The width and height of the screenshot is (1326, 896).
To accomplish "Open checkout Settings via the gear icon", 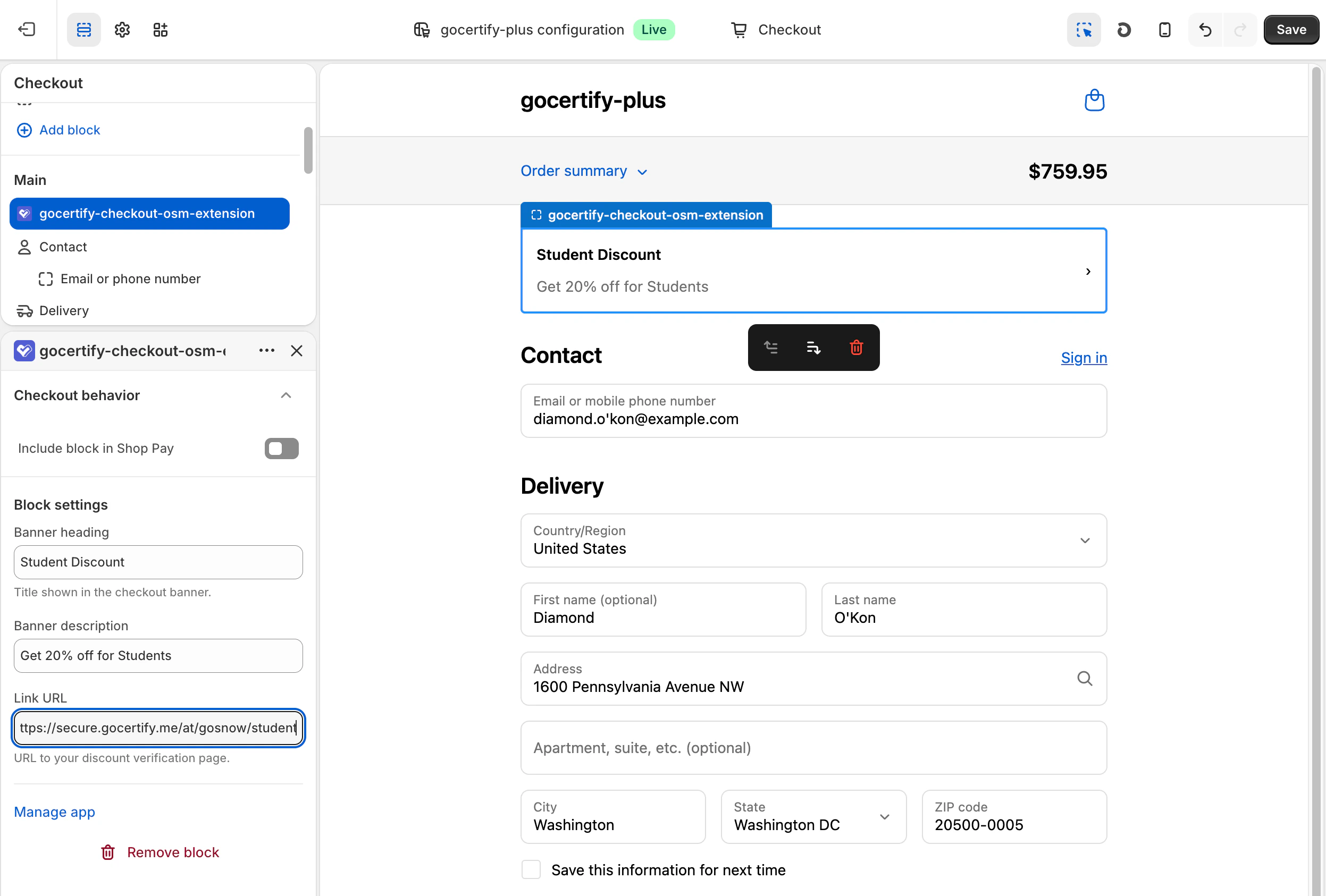I will tap(122, 30).
